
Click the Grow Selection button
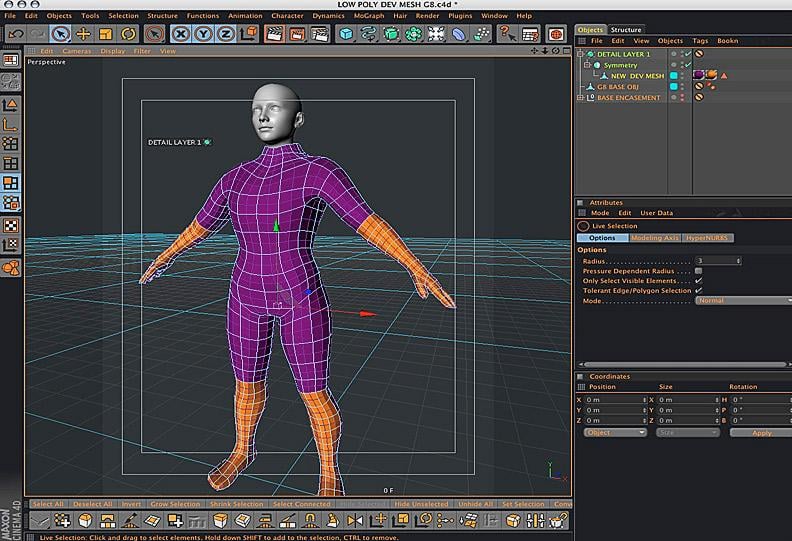(174, 504)
